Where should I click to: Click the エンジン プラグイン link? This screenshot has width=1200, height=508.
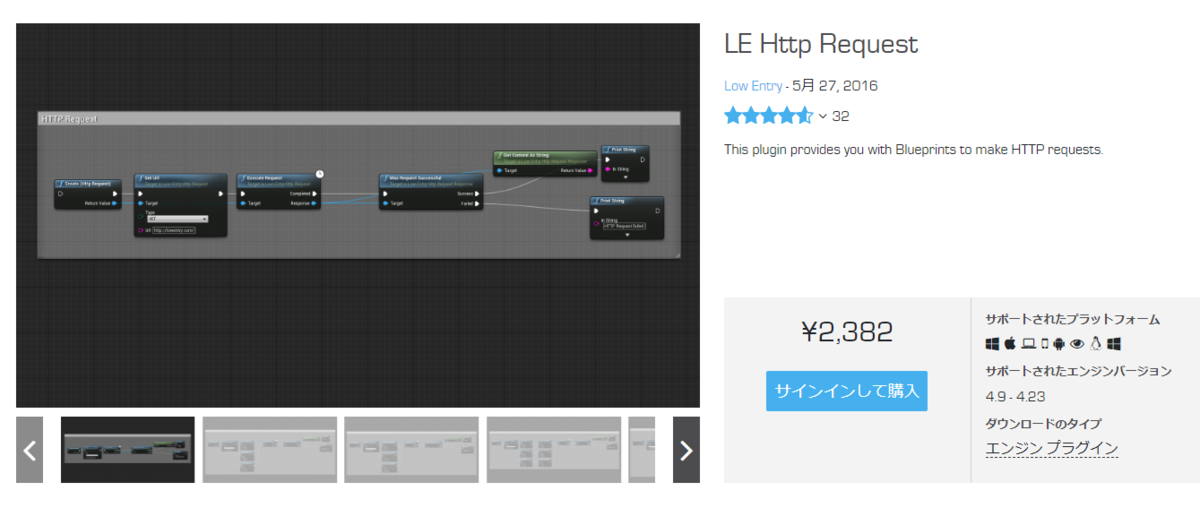(1052, 448)
